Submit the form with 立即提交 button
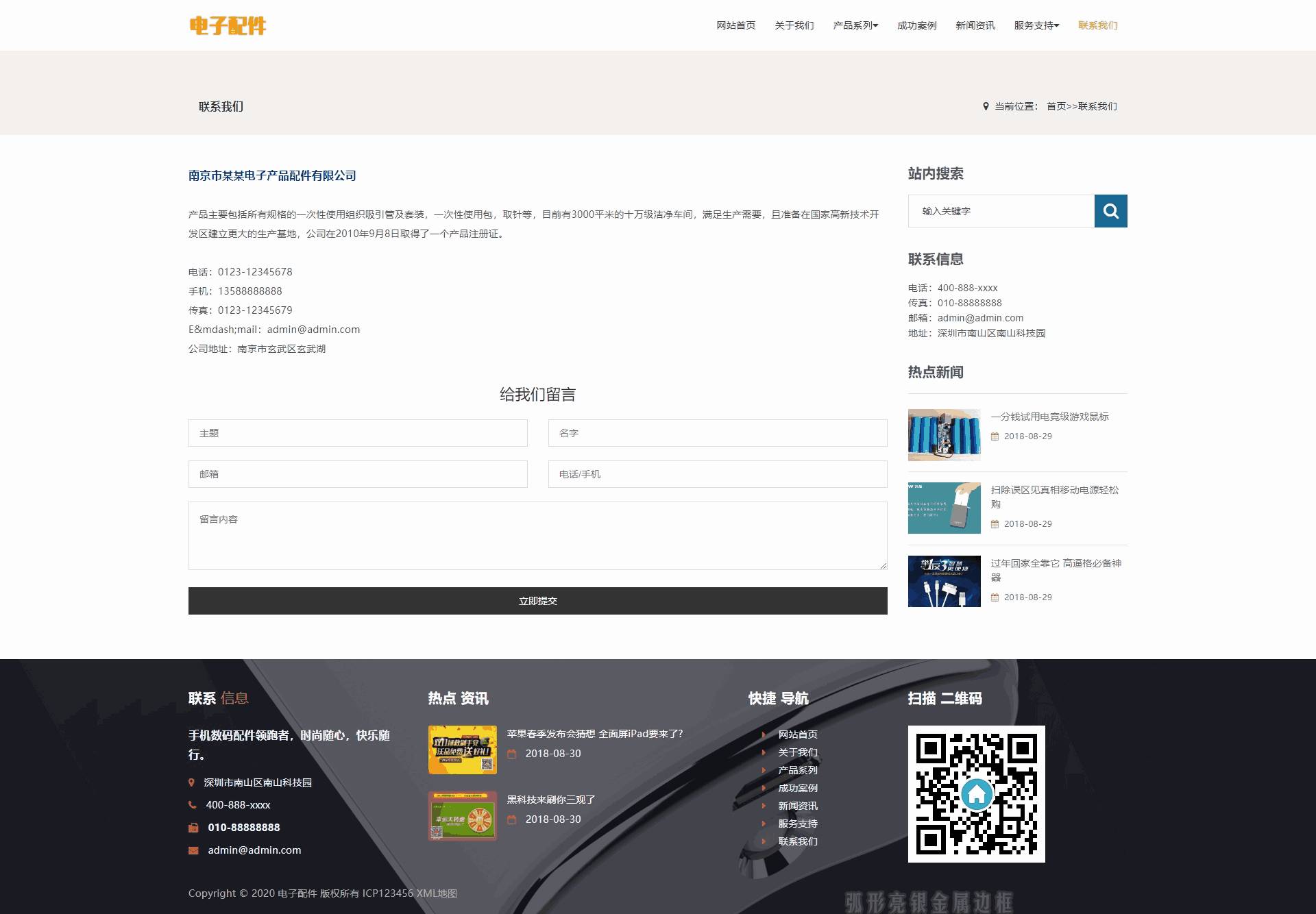This screenshot has width=1316, height=914. (x=537, y=601)
